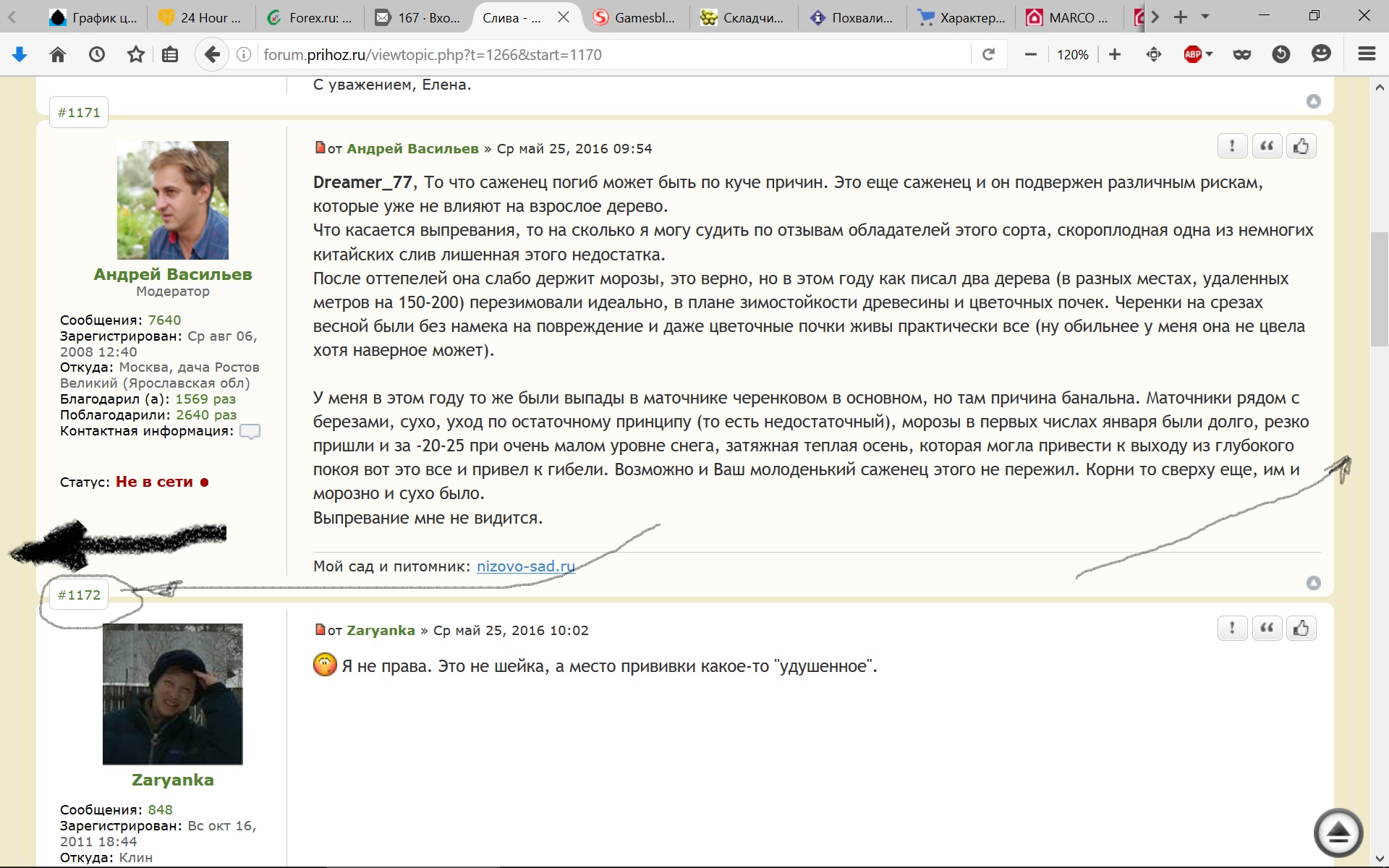Switch to the Forex.ru tab
This screenshot has height=868, width=1389.
(x=310, y=18)
